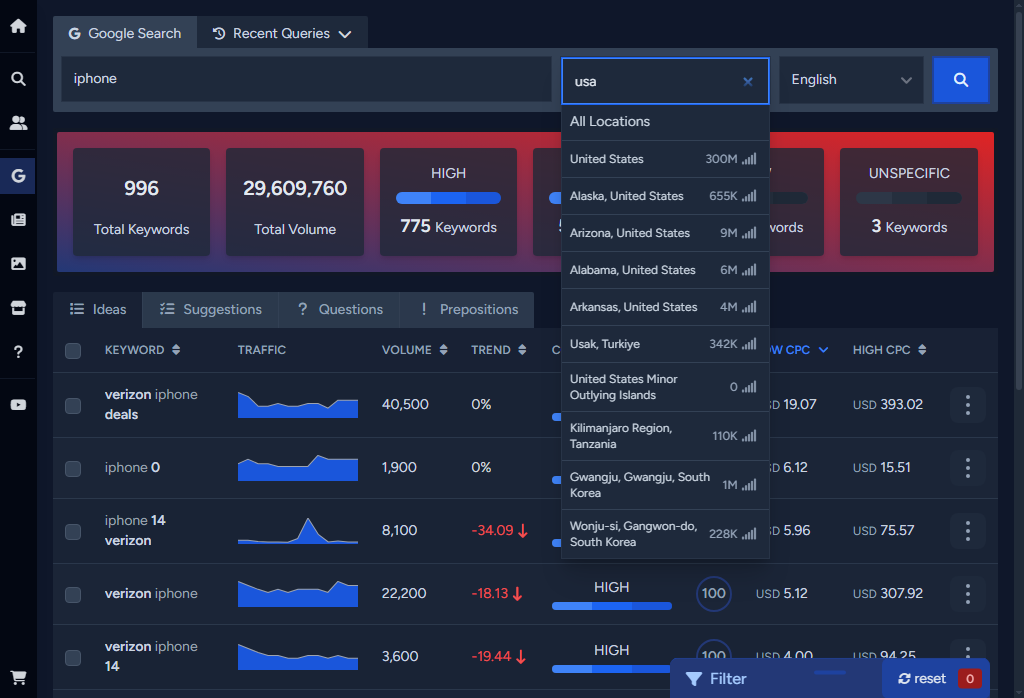The height and width of the screenshot is (698, 1024).
Task: Select Arizona, United States location
Action: 665,233
